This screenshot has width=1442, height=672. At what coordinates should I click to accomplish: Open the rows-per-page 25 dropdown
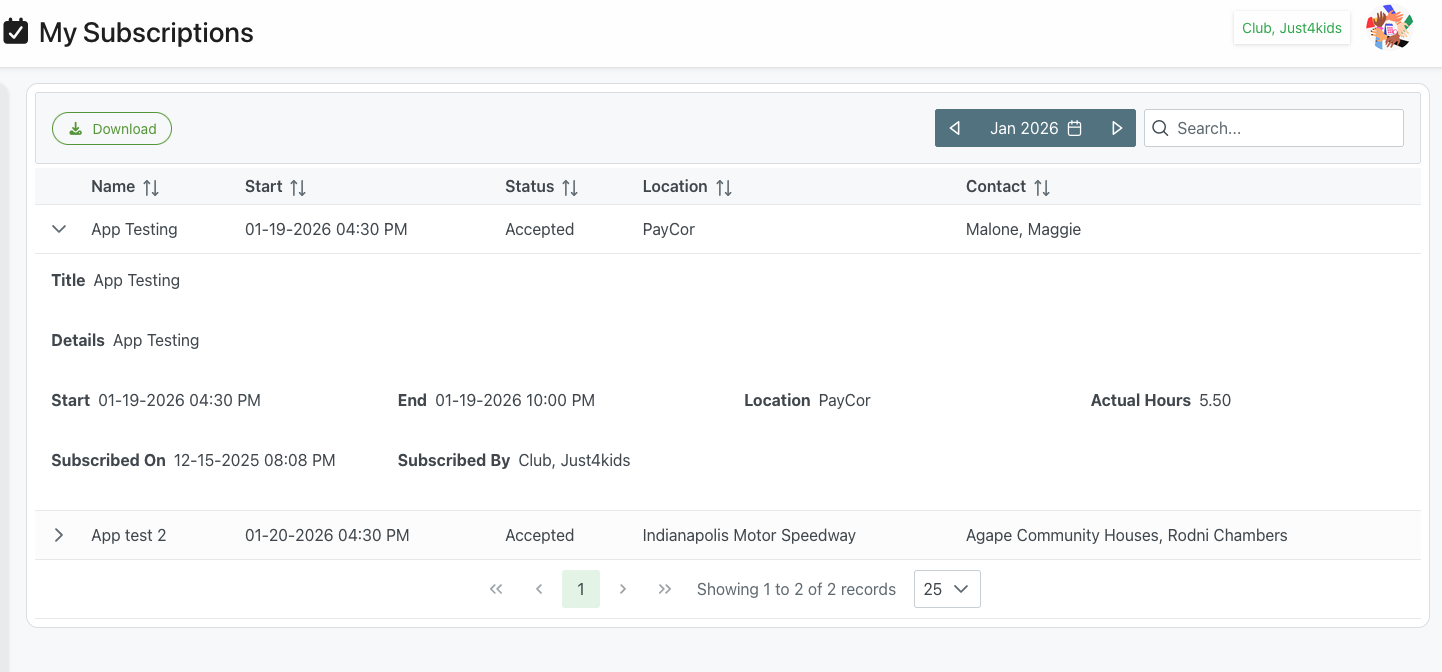click(946, 589)
